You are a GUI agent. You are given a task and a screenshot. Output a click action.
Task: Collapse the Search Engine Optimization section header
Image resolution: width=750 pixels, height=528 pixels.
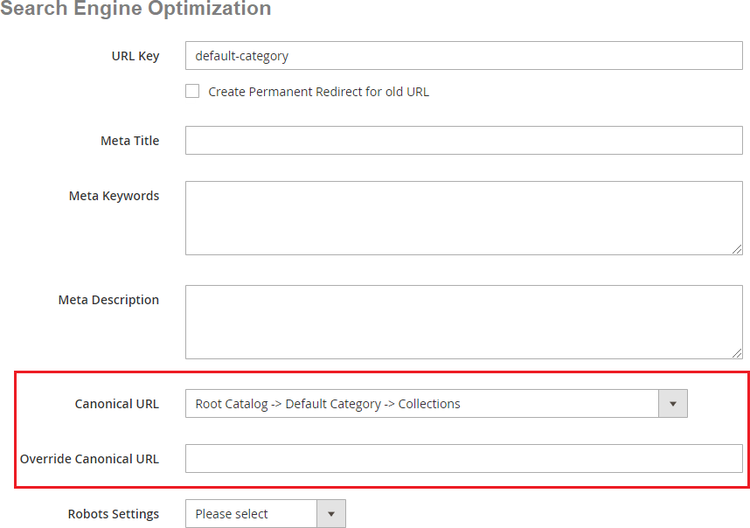[x=135, y=9]
